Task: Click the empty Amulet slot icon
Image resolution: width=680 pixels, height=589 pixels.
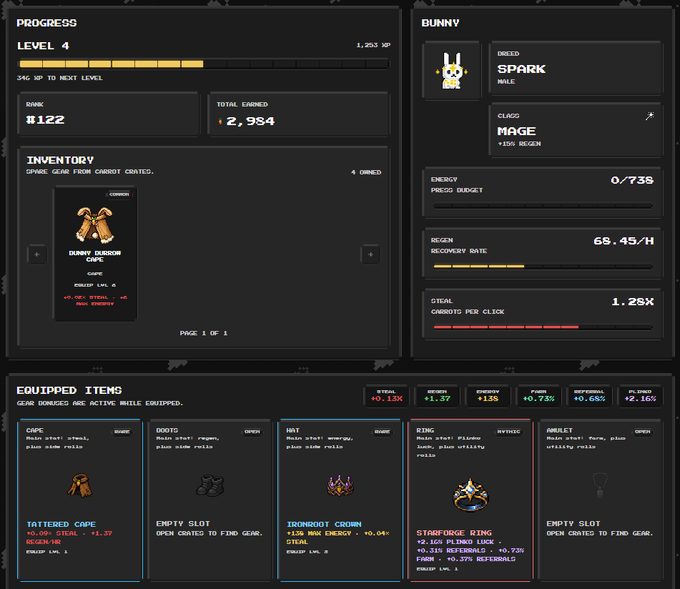Action: coord(600,485)
